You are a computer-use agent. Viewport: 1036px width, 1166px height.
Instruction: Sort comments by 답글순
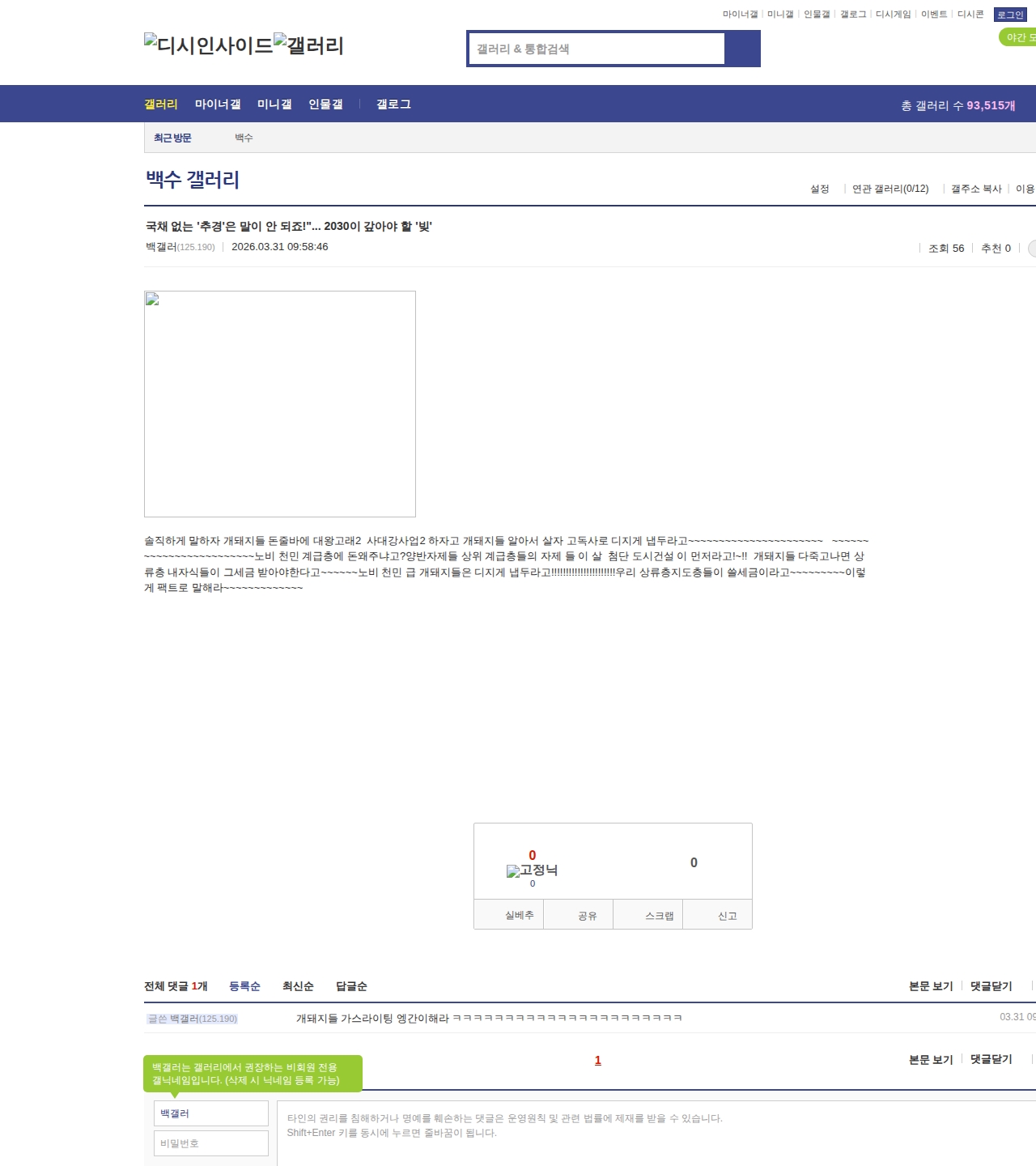tap(351, 986)
